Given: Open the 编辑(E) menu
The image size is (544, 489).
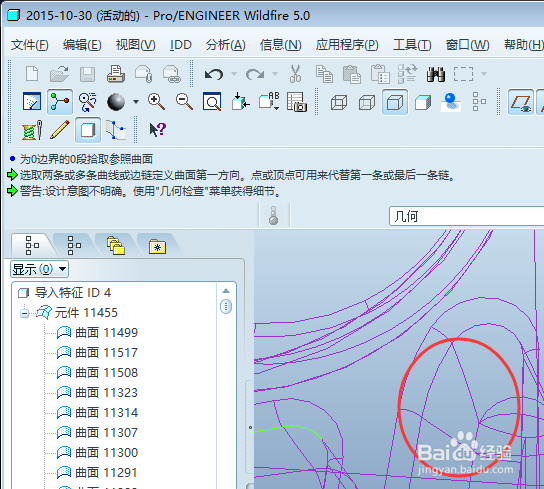Looking at the screenshot, I should [82, 45].
